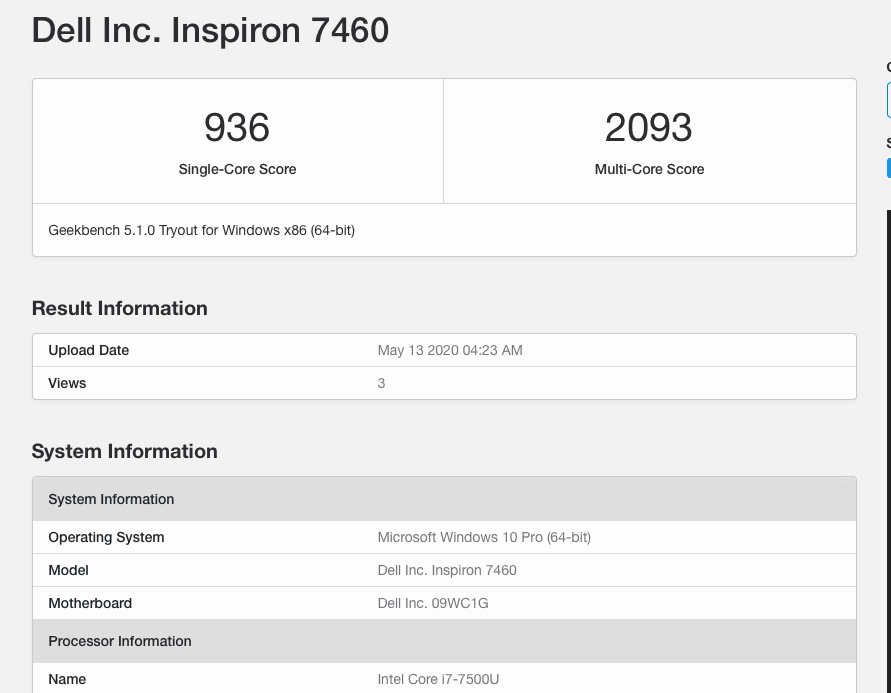Select the model value Dell Inc. Inspiron 7460

447,570
